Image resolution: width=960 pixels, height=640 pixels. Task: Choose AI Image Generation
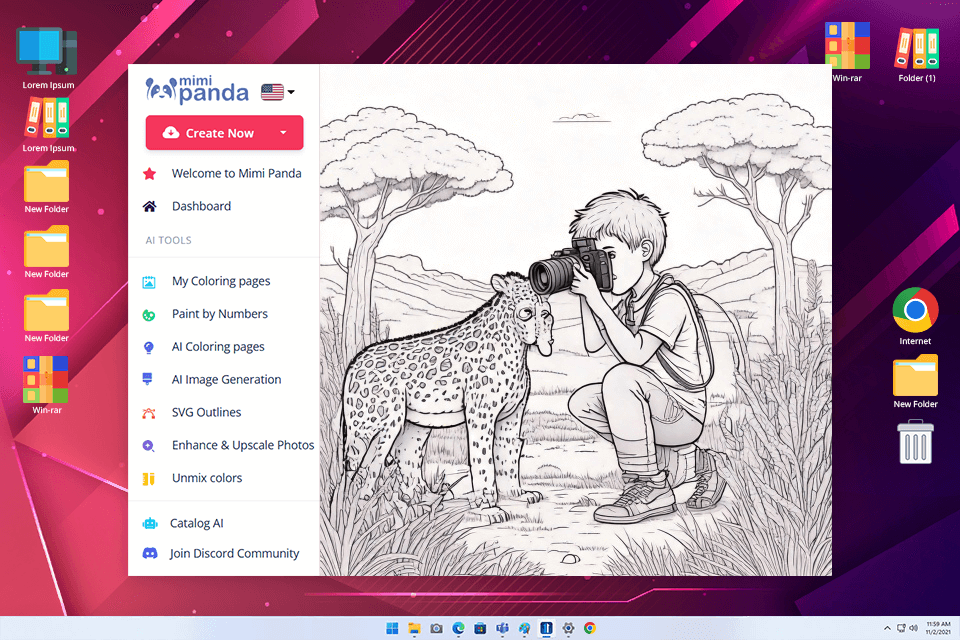(x=226, y=380)
